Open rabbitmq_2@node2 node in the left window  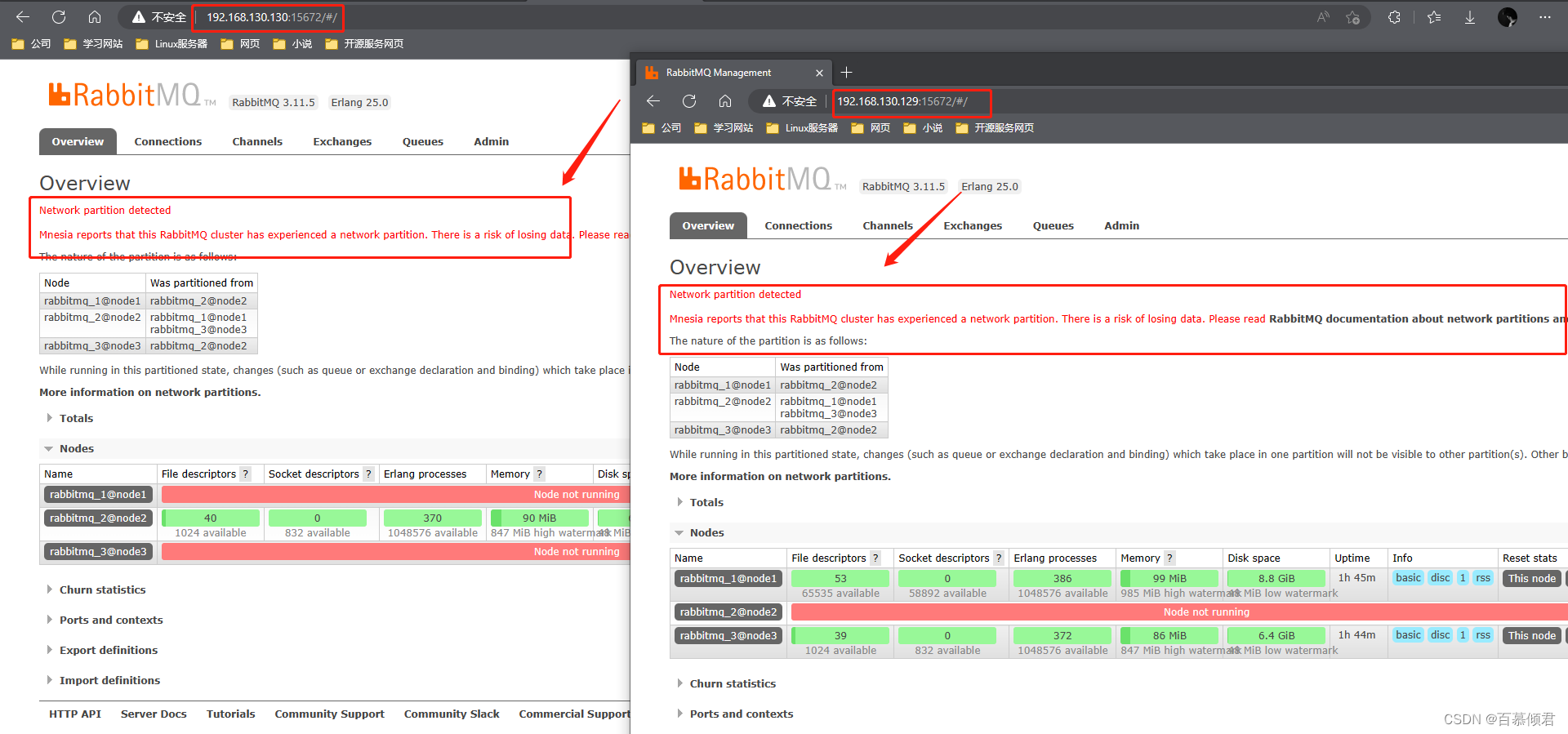(x=98, y=518)
